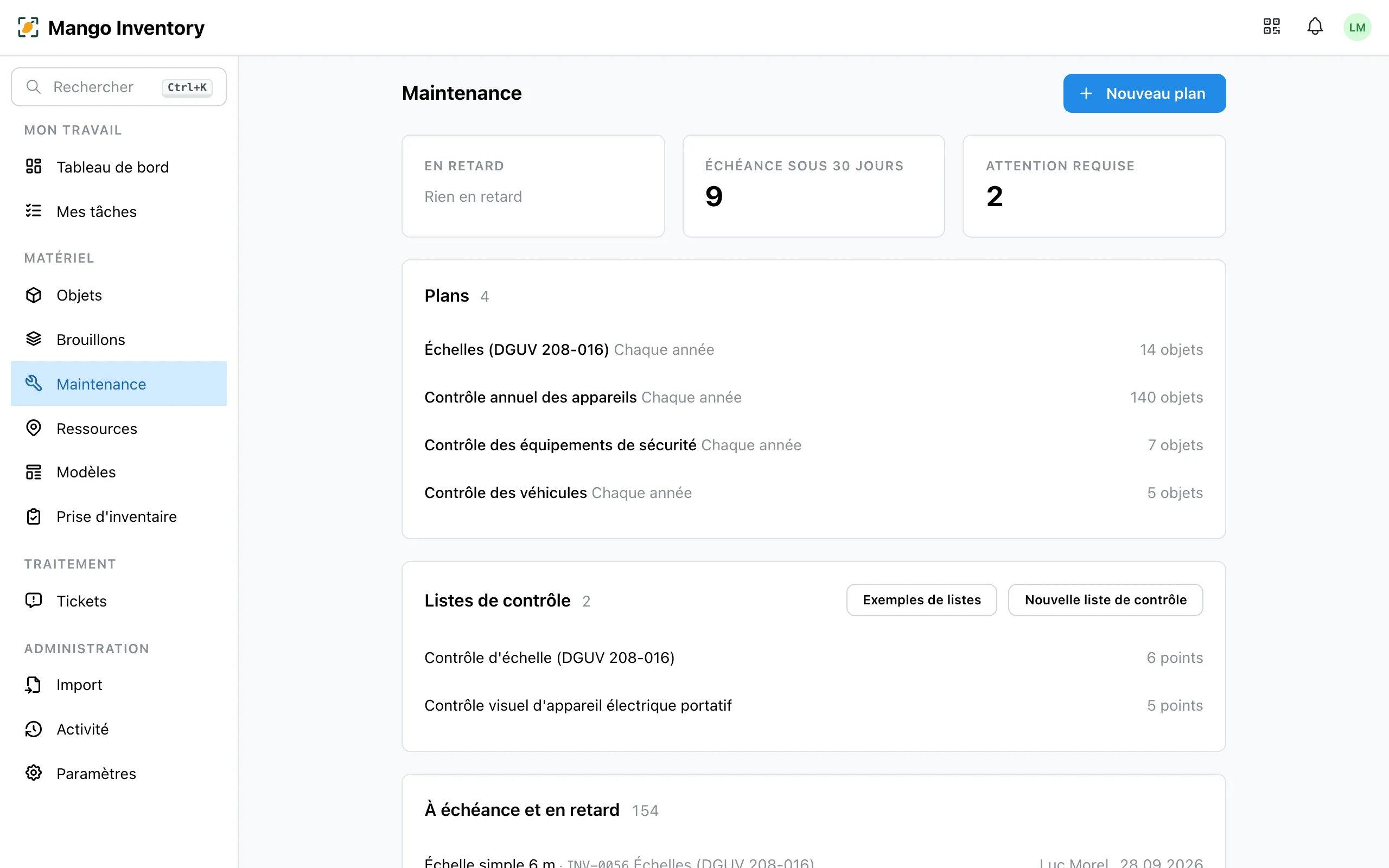Click Nouvelle liste de contrôle button
The width and height of the screenshot is (1389, 868).
click(x=1105, y=600)
